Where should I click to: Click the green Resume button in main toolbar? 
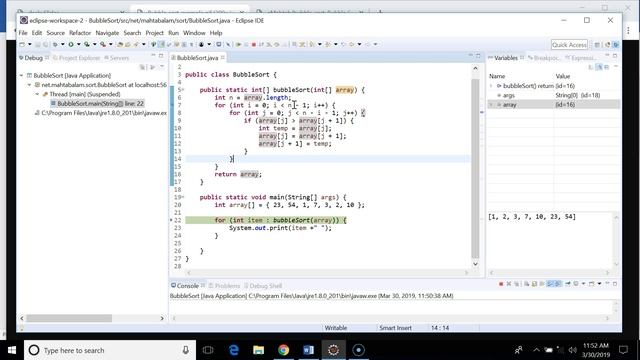pyautogui.click(x=238, y=44)
